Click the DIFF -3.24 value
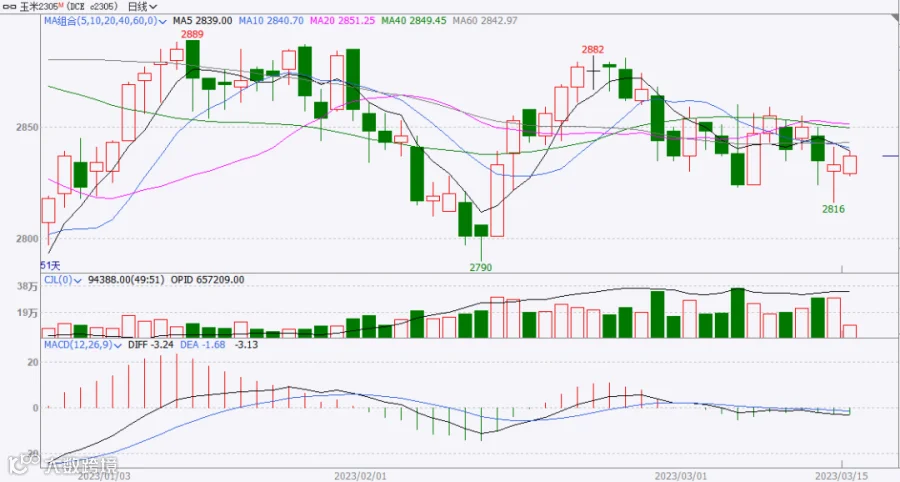This screenshot has height=482, width=900. click(150, 345)
